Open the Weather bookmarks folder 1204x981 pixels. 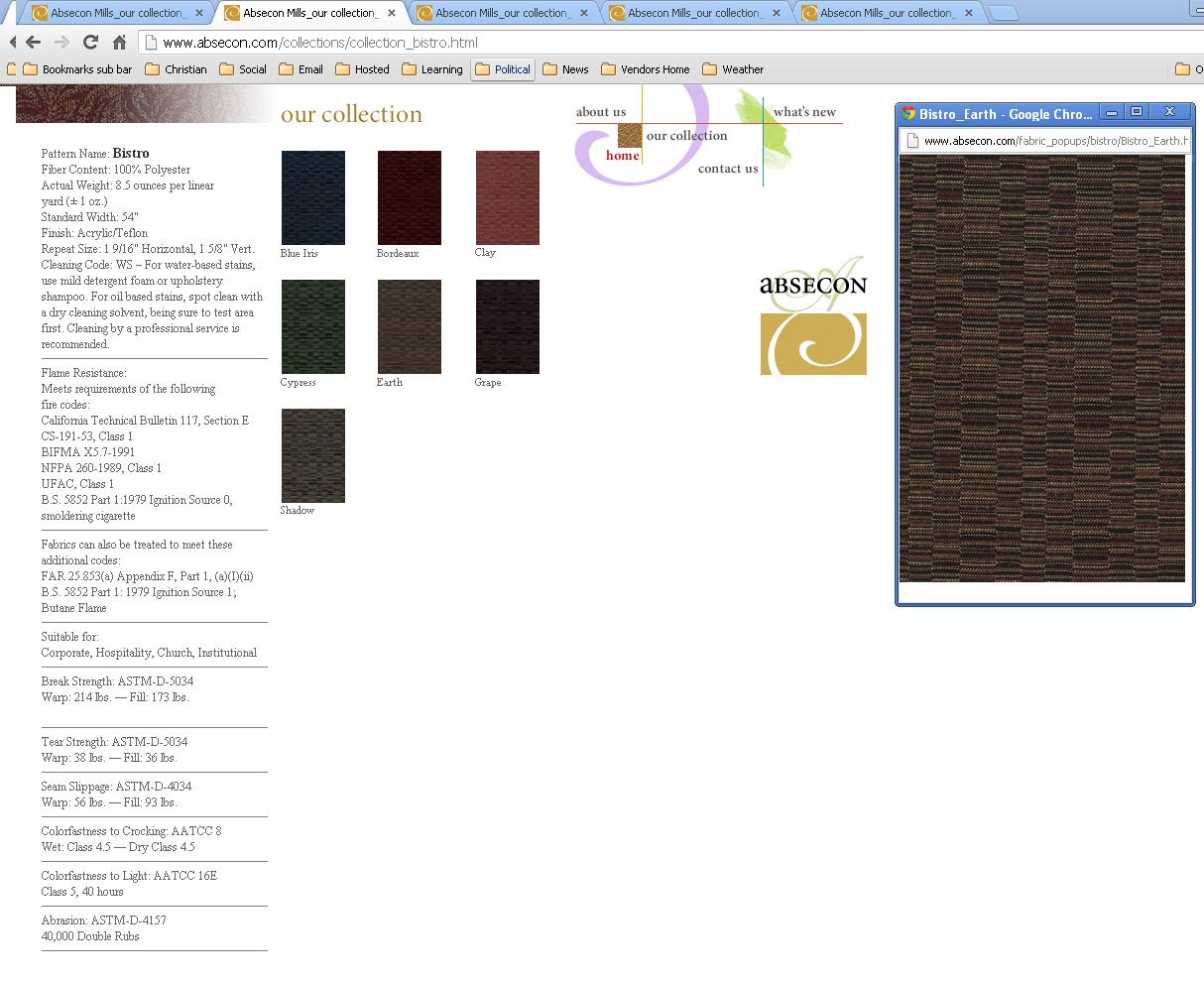[733, 69]
